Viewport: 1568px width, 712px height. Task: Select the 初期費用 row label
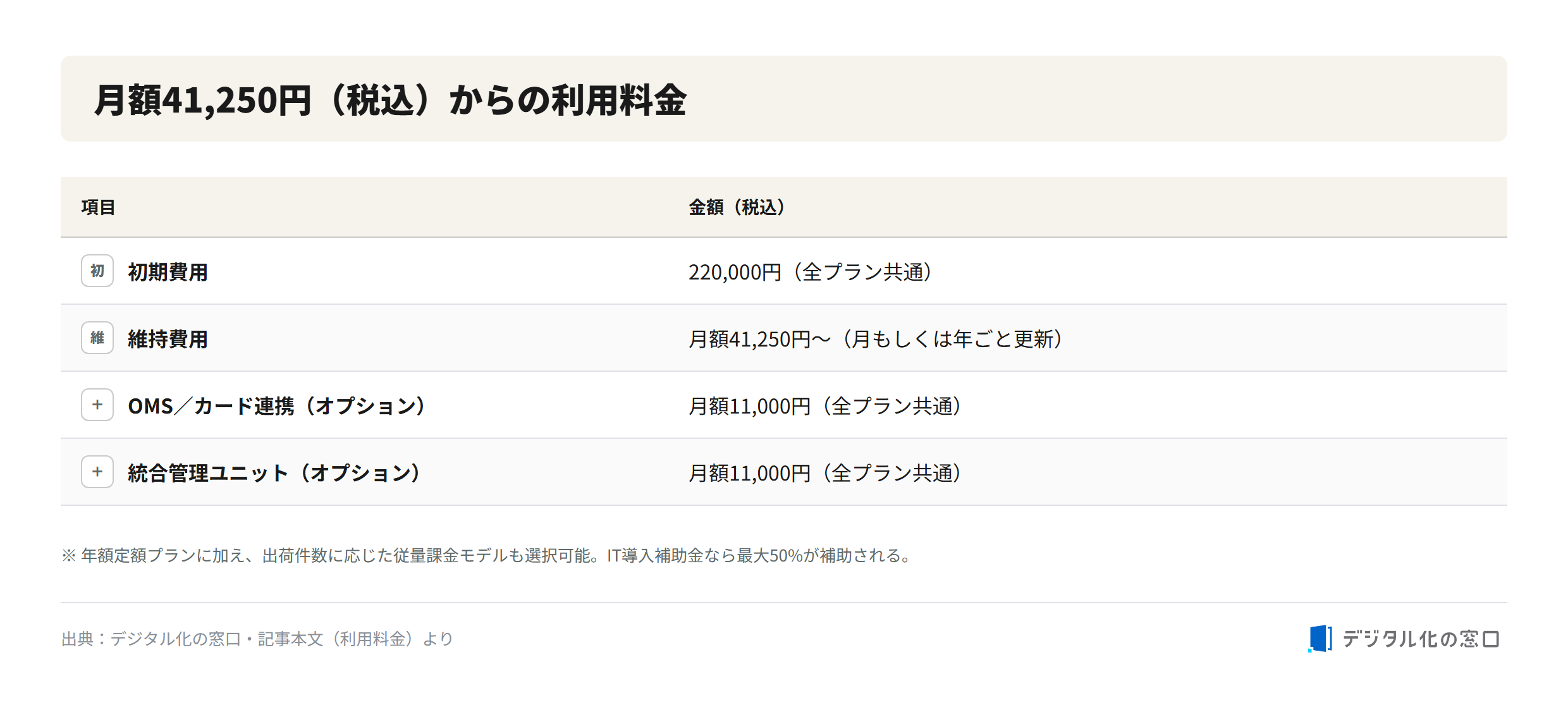tap(168, 272)
